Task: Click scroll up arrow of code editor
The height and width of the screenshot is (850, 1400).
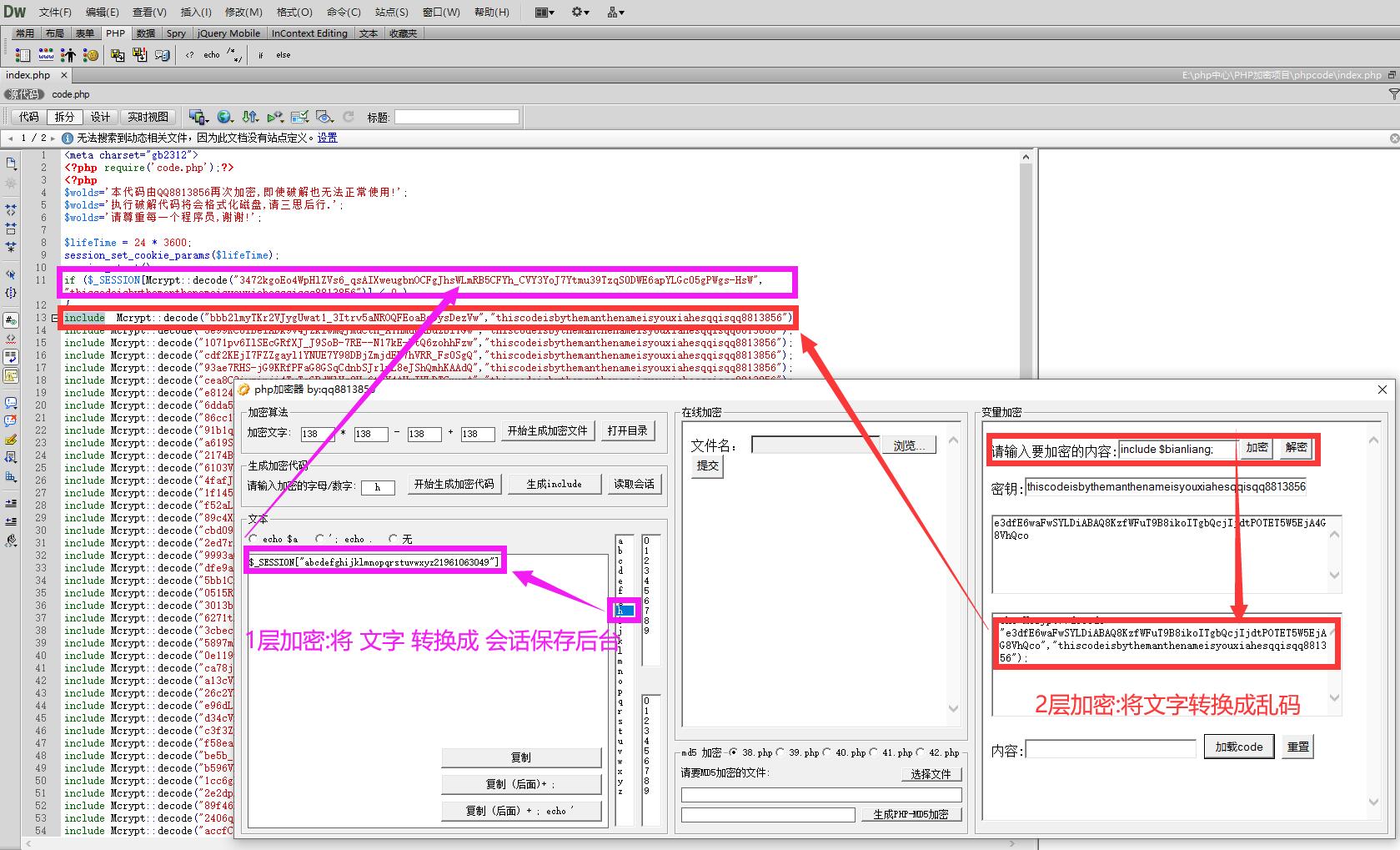Action: point(1026,157)
